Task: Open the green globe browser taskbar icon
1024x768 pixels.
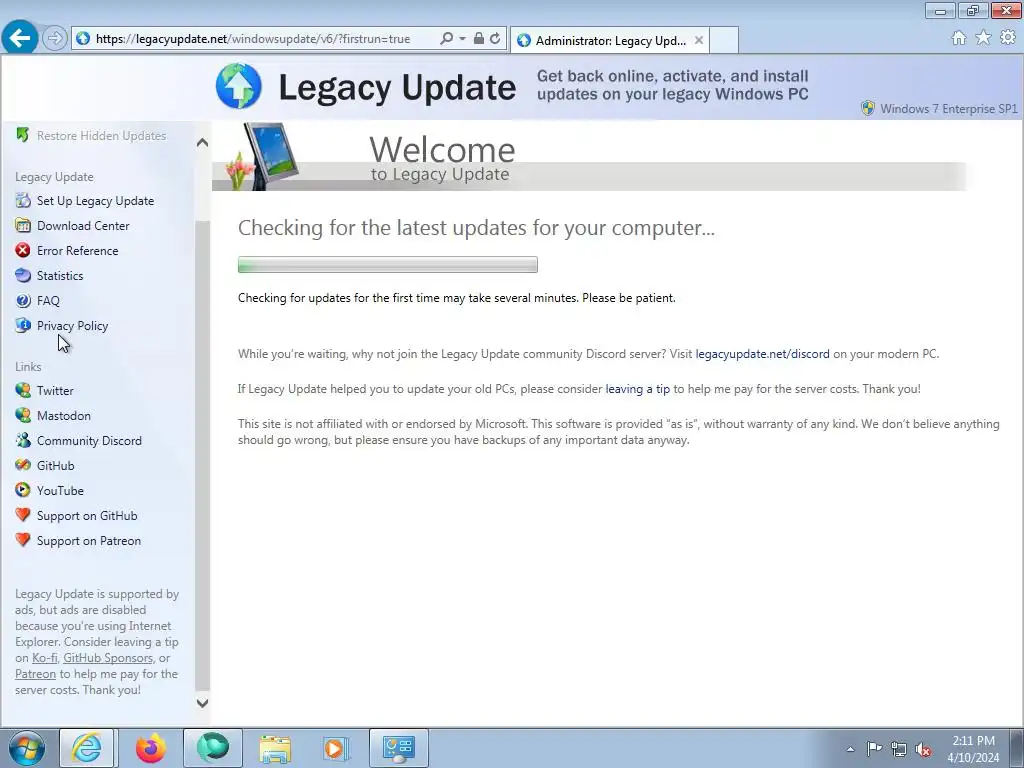Action: pyautogui.click(x=213, y=748)
